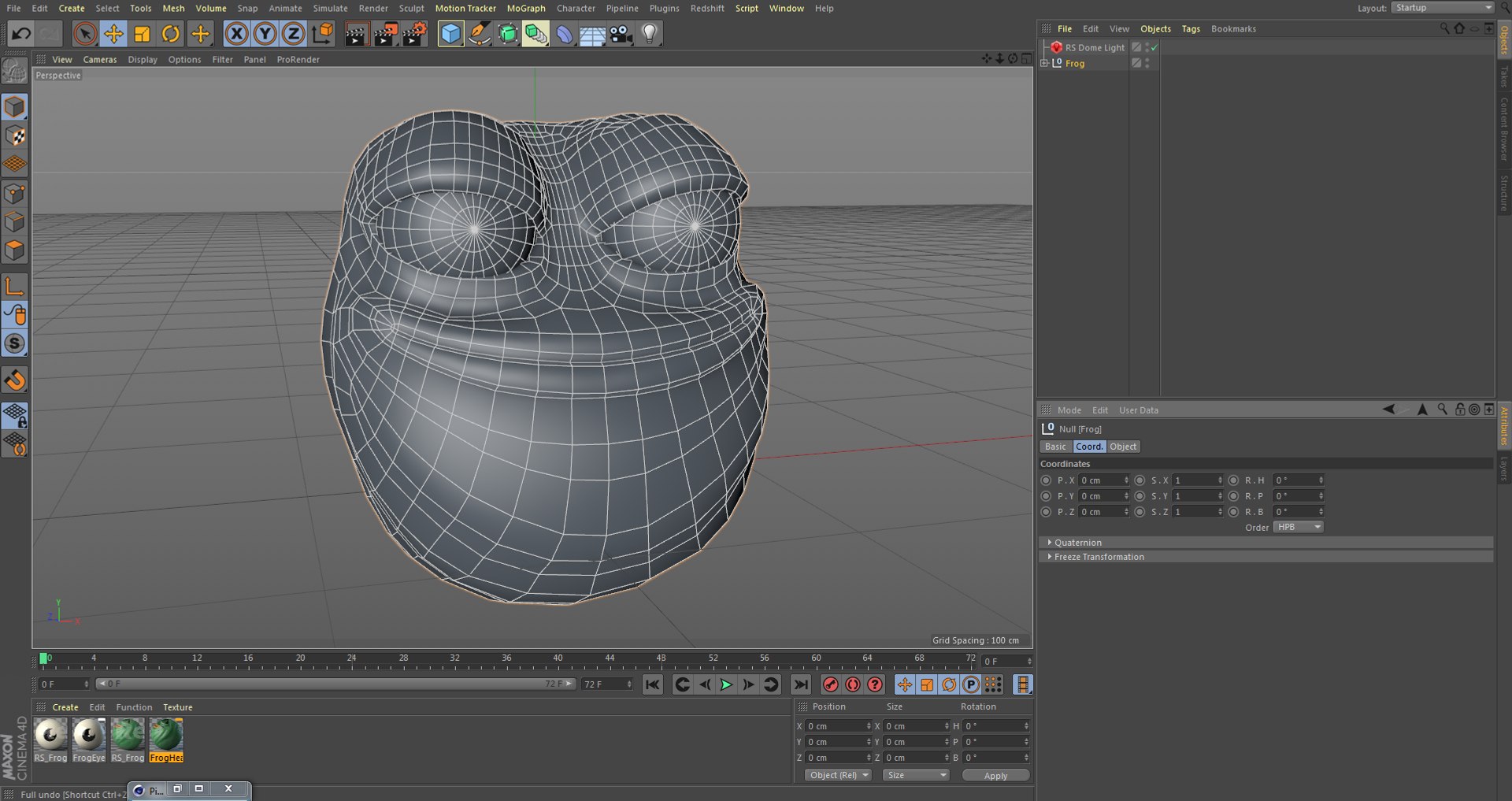Switch to Polygons mode
1512x801 pixels.
(15, 250)
